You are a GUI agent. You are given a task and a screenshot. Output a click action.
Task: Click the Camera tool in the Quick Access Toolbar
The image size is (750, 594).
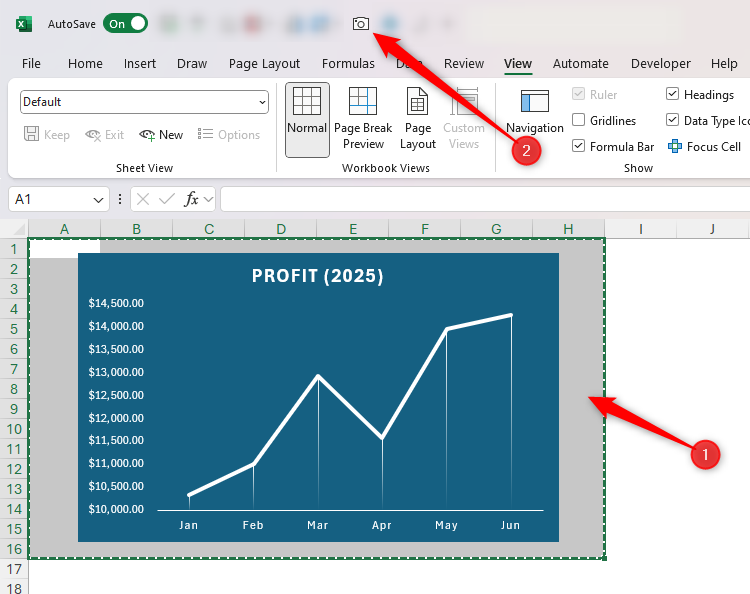pos(361,23)
